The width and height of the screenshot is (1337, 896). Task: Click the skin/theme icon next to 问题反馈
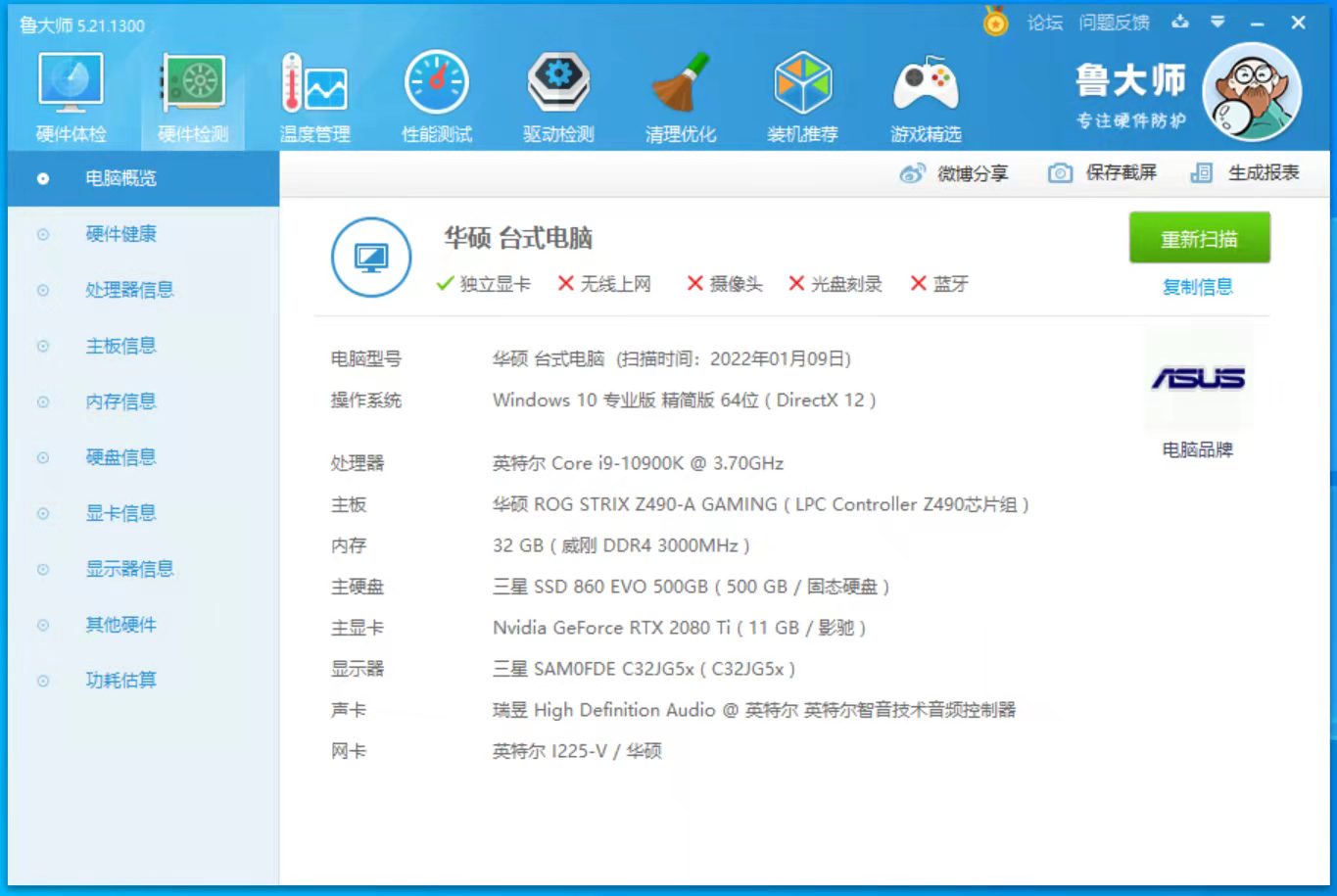1180,22
